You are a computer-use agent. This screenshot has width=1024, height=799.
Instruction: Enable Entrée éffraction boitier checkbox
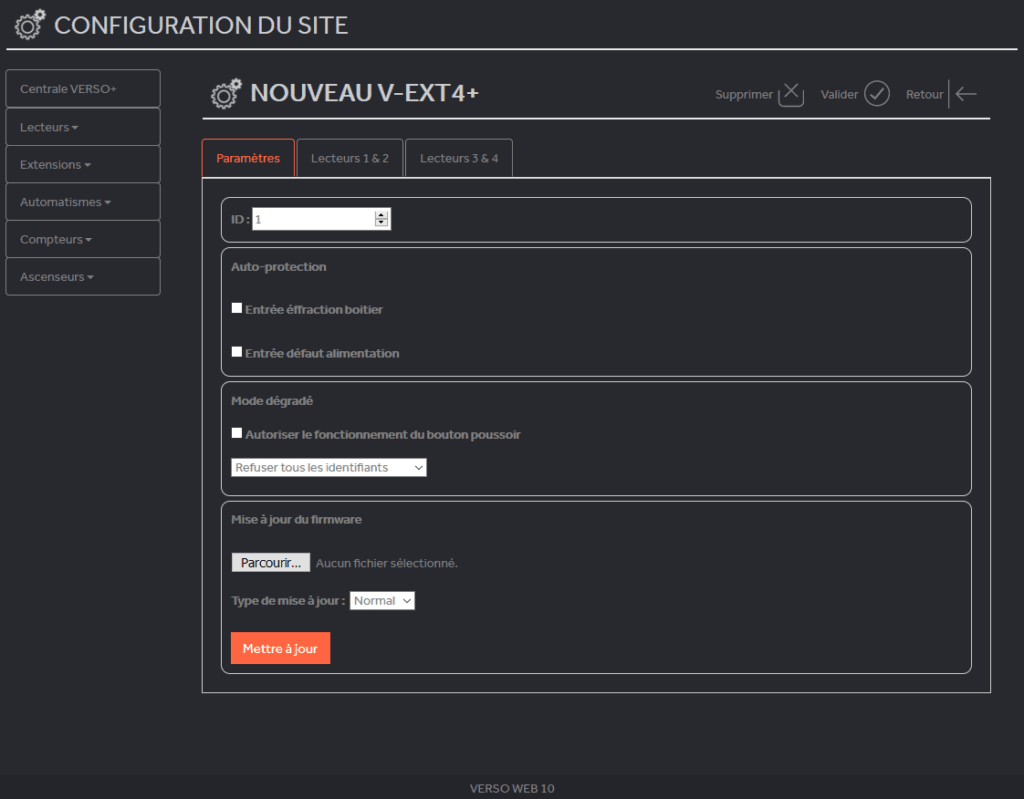click(236, 308)
